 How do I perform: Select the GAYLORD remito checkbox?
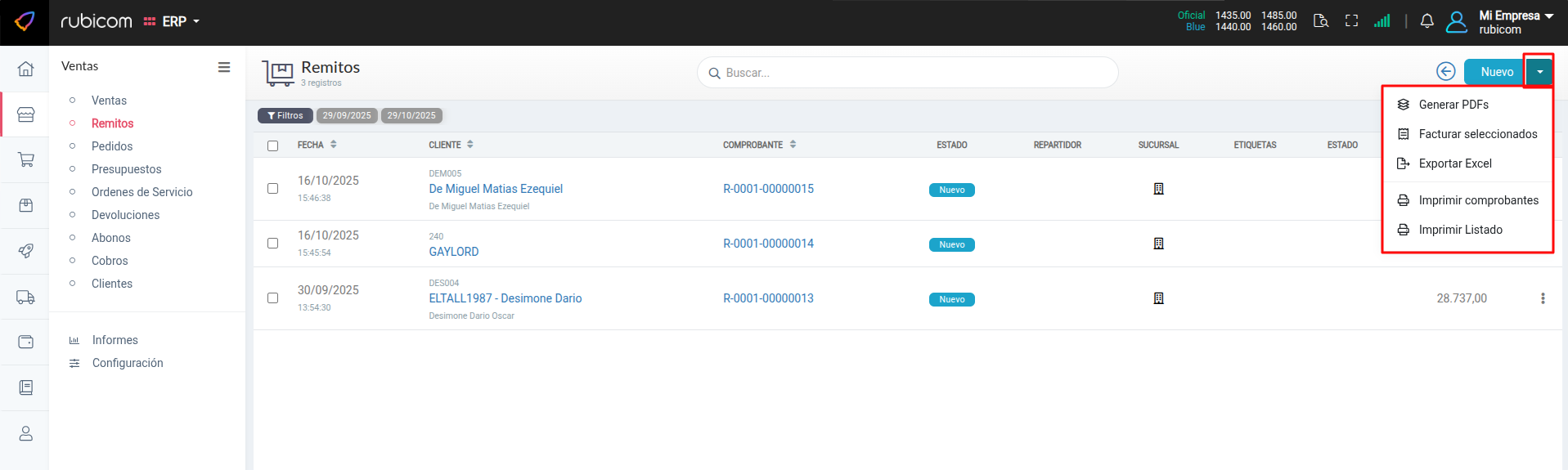[x=272, y=244]
